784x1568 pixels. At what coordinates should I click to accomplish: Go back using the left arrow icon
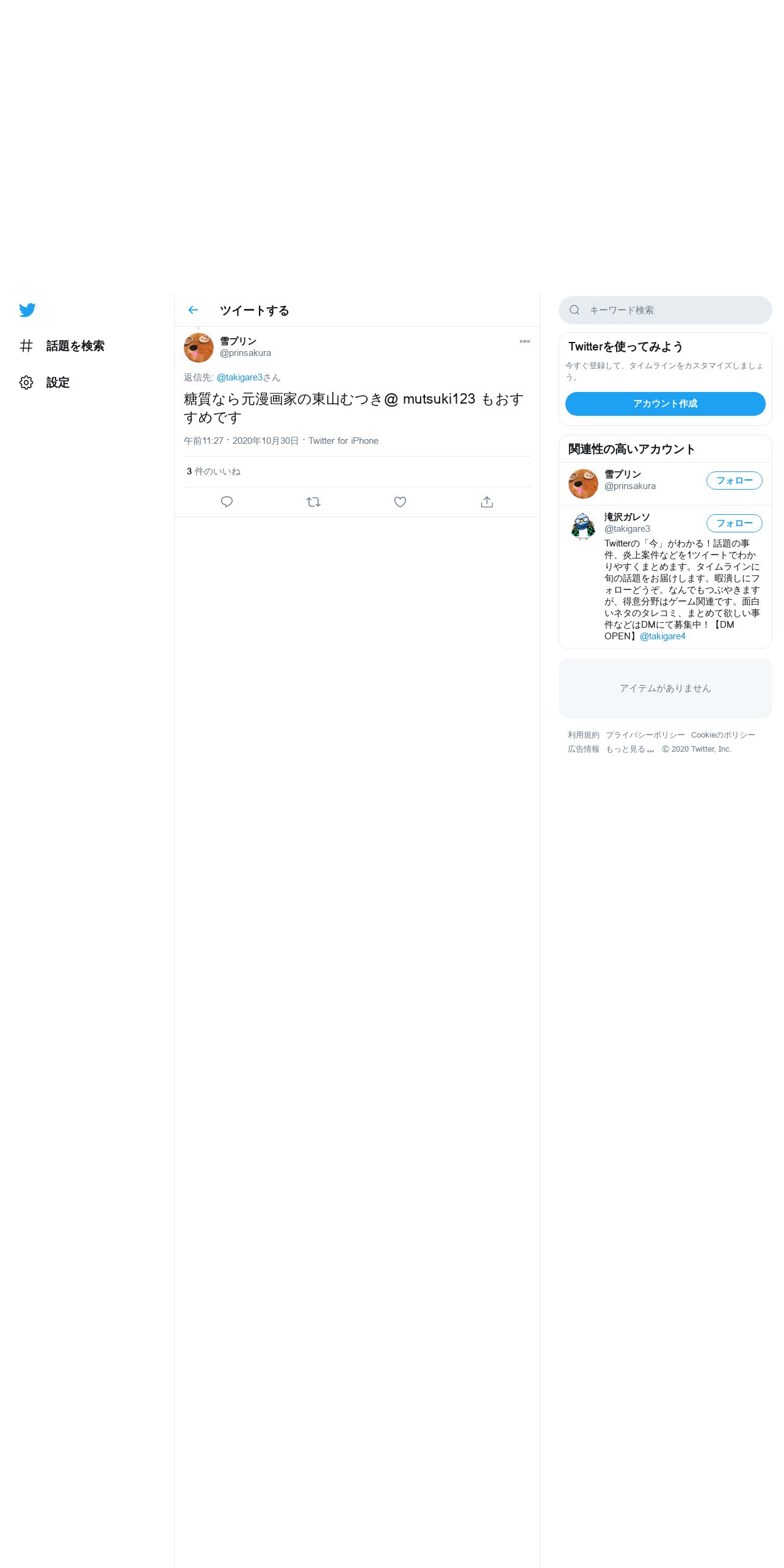[x=193, y=310]
